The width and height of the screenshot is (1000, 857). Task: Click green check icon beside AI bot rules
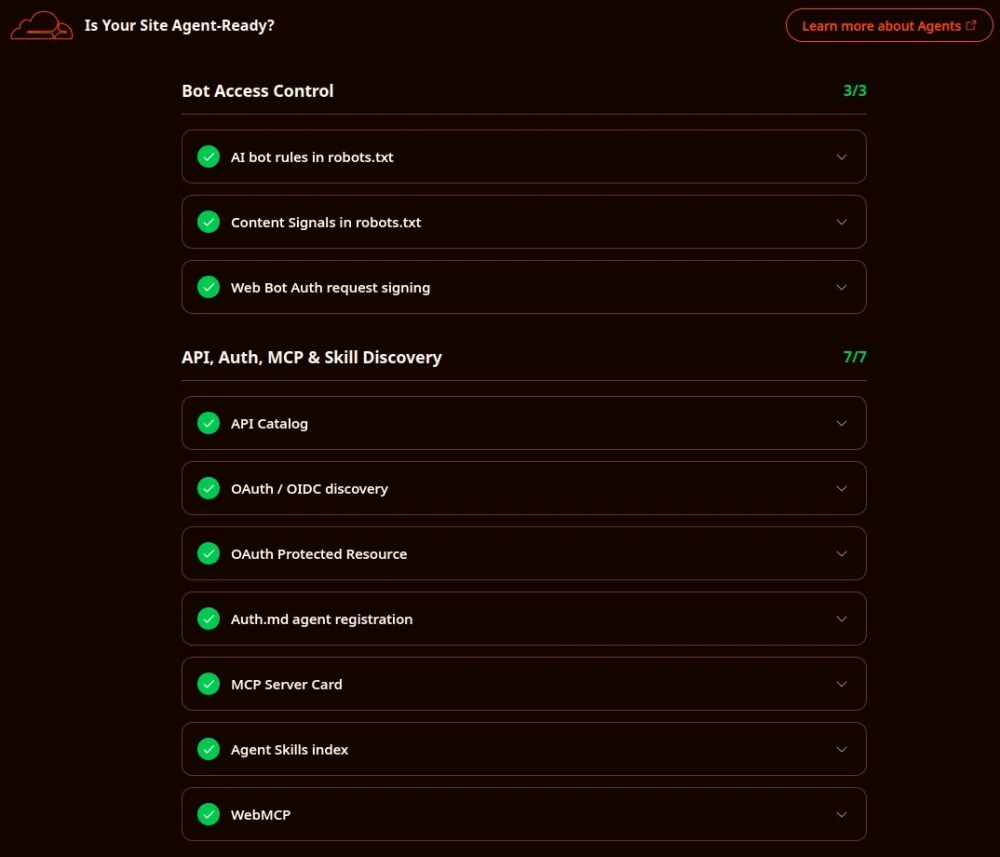tap(209, 157)
